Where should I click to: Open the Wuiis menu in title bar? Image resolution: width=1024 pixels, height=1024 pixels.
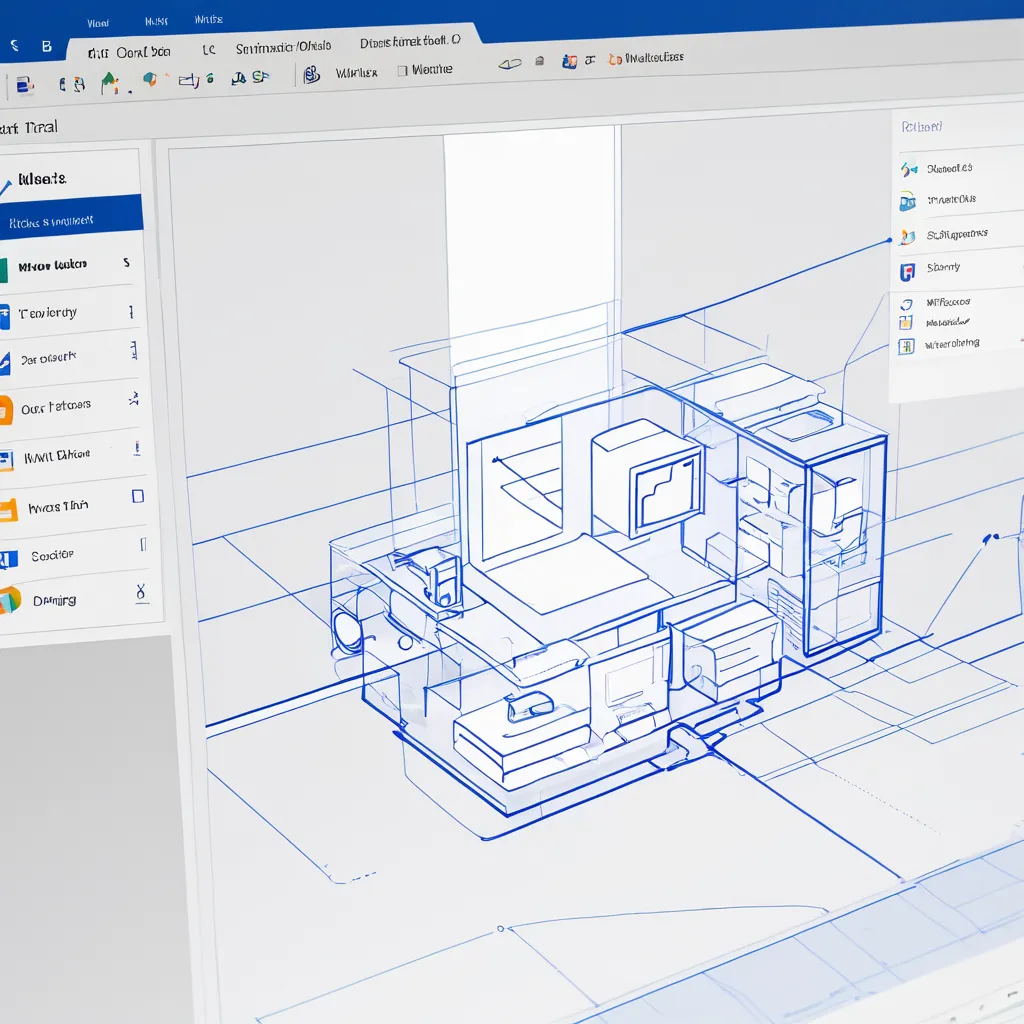tap(208, 20)
